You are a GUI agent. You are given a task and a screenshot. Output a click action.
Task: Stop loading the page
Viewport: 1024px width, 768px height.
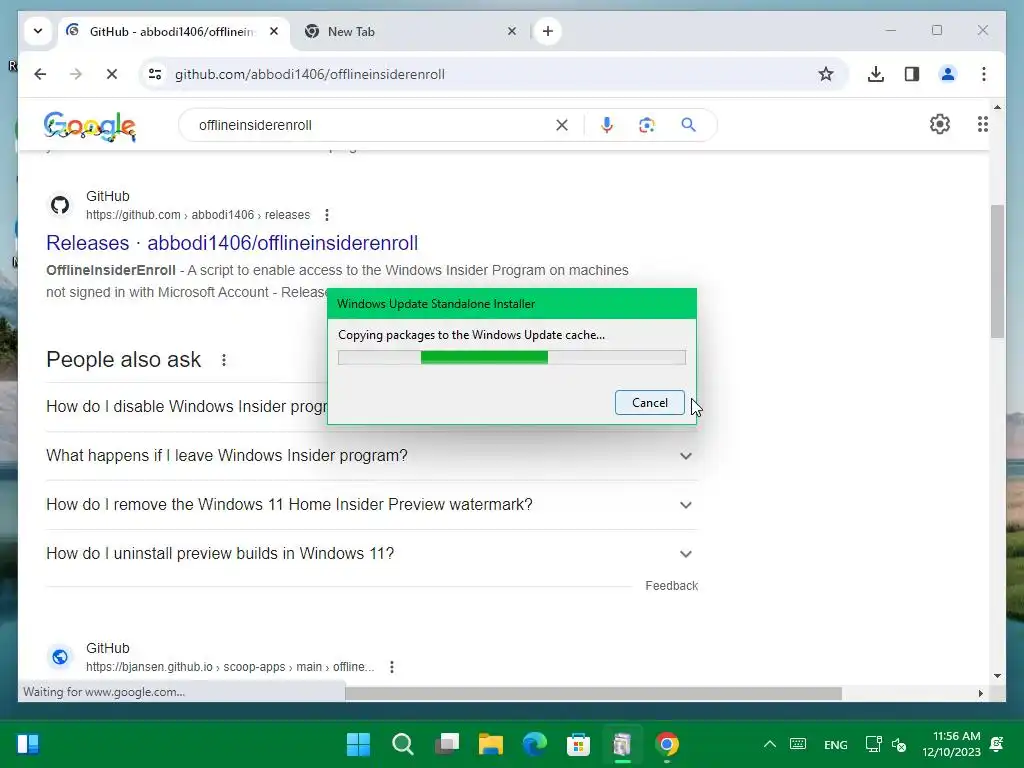click(112, 74)
